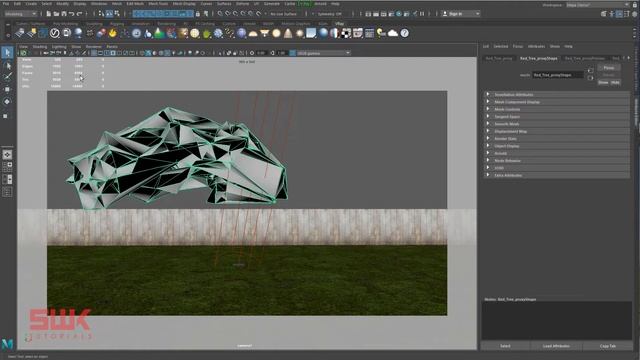Open the viewport sRGB gamma dropdown
The width and height of the screenshot is (640, 360).
coord(324,53)
